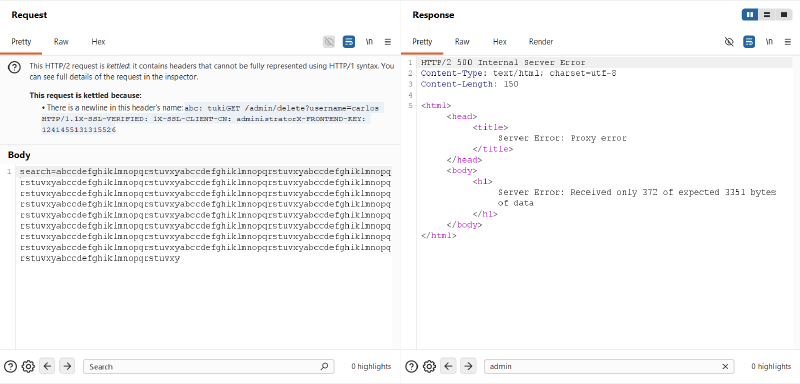Click HTTP/2 500 Internal Server Error line
This screenshot has width=800, height=384.
(503, 63)
